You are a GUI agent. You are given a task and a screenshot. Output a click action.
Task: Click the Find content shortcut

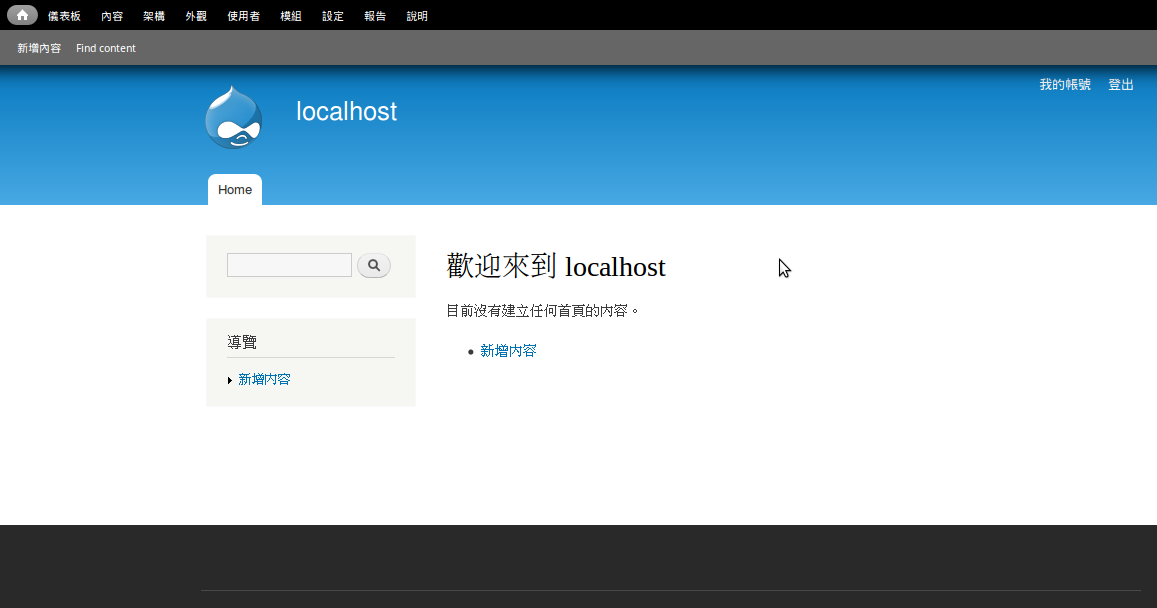106,48
